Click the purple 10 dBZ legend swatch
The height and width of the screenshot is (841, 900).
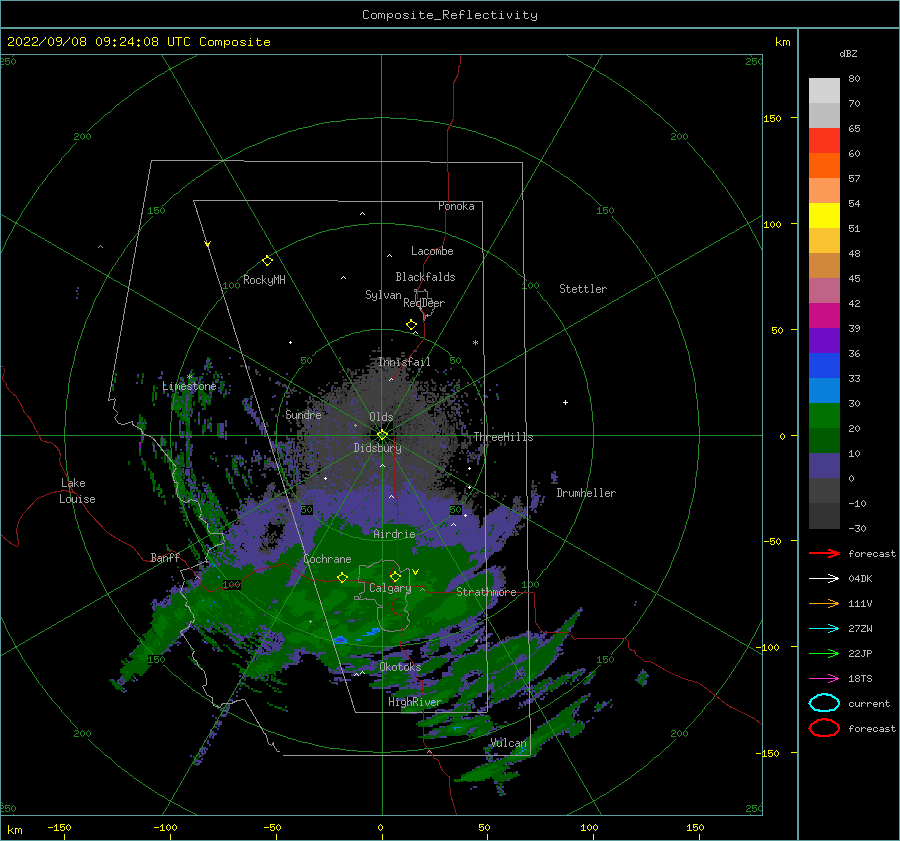click(x=824, y=466)
